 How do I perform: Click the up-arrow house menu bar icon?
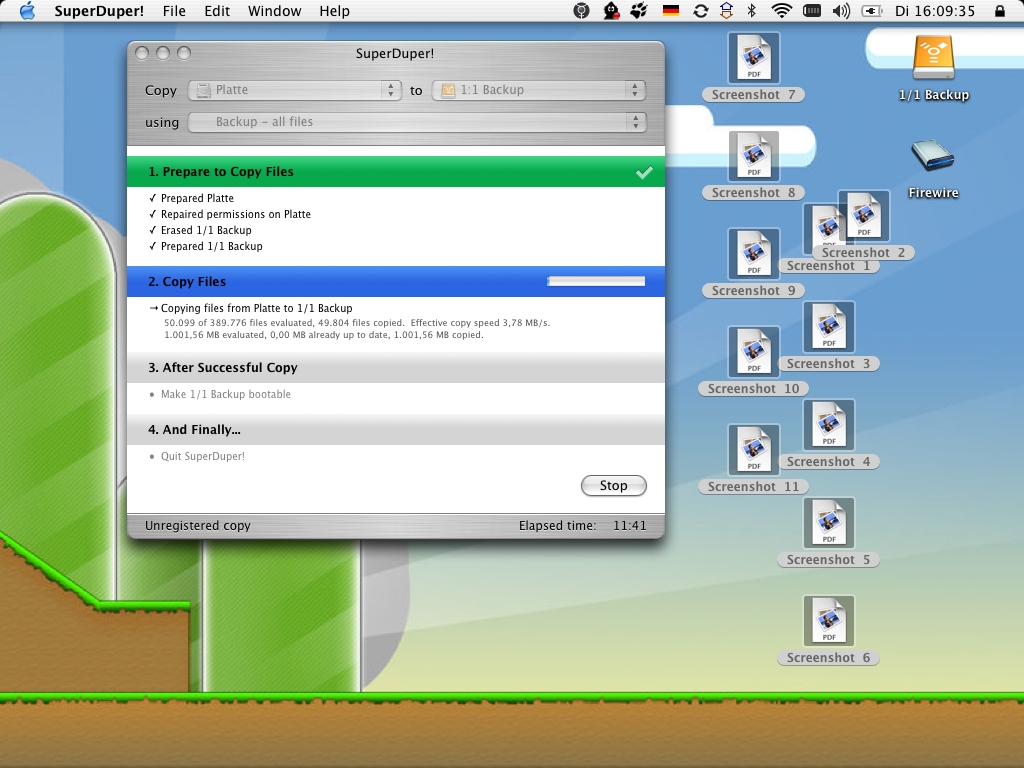[726, 11]
